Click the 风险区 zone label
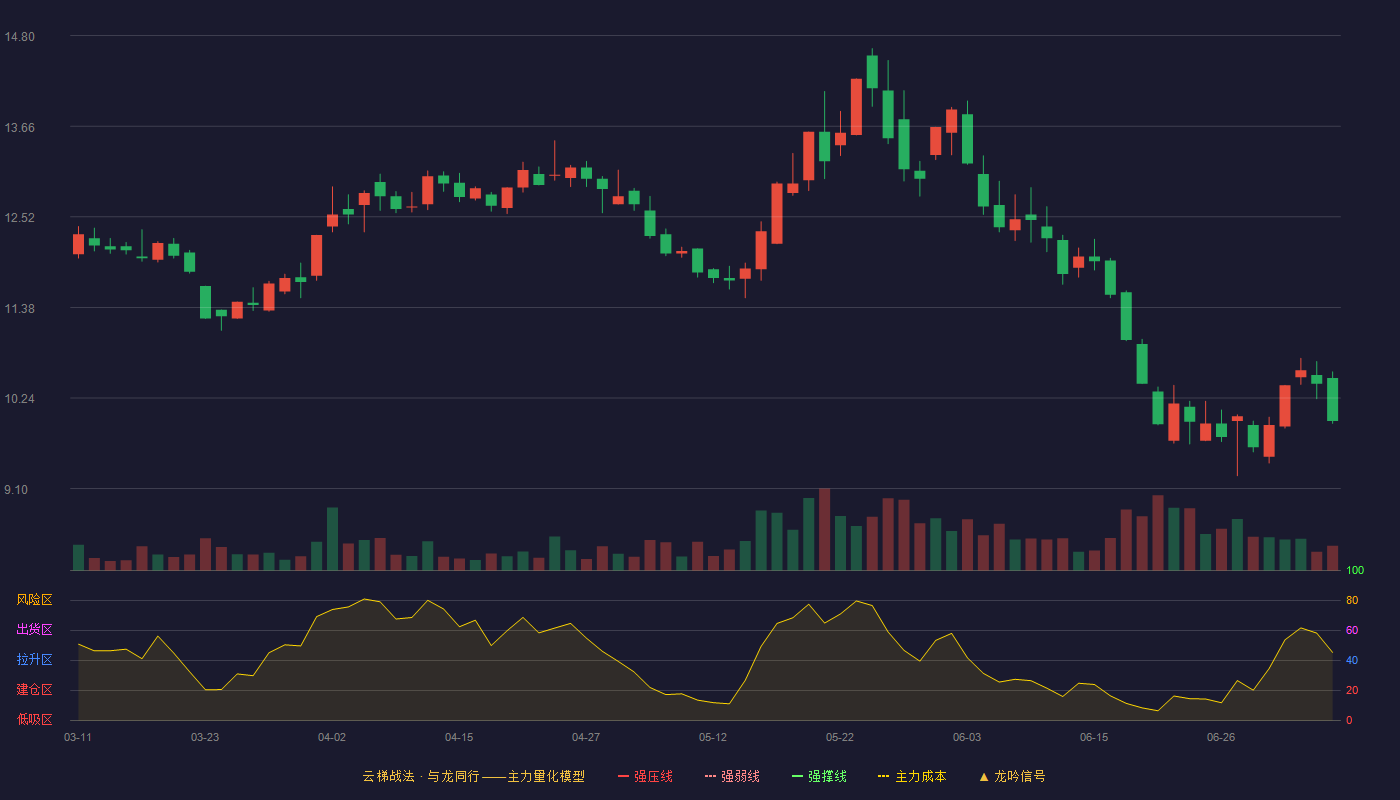The width and height of the screenshot is (1400, 800). click(34, 600)
